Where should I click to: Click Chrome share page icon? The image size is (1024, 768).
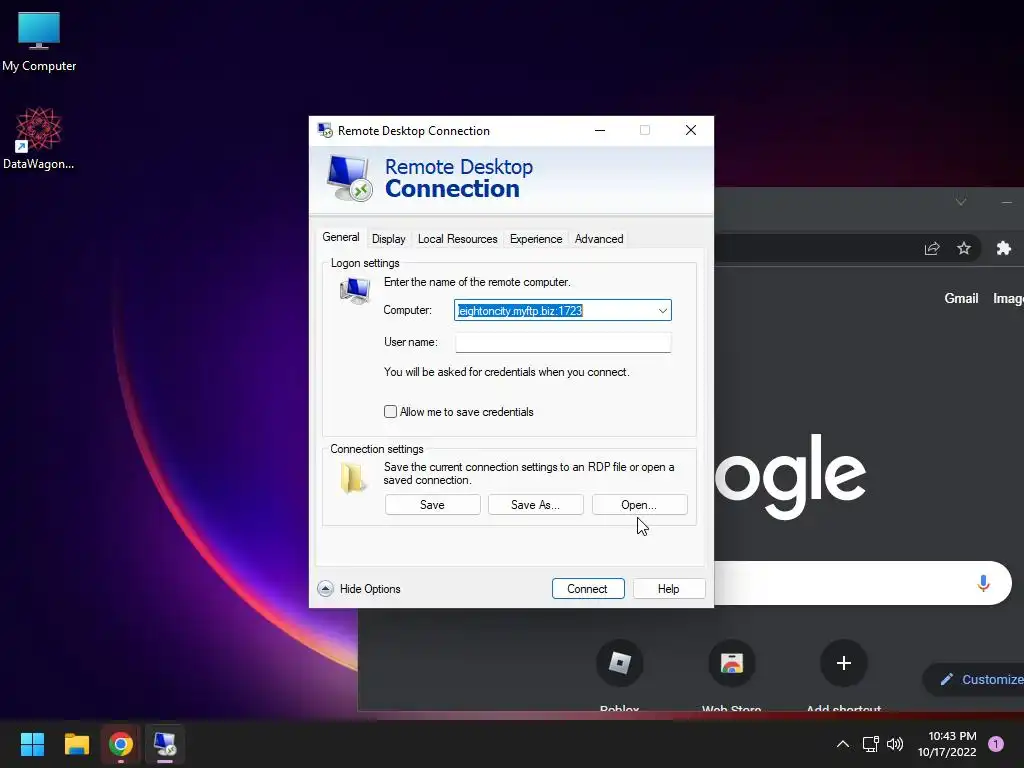click(x=932, y=248)
